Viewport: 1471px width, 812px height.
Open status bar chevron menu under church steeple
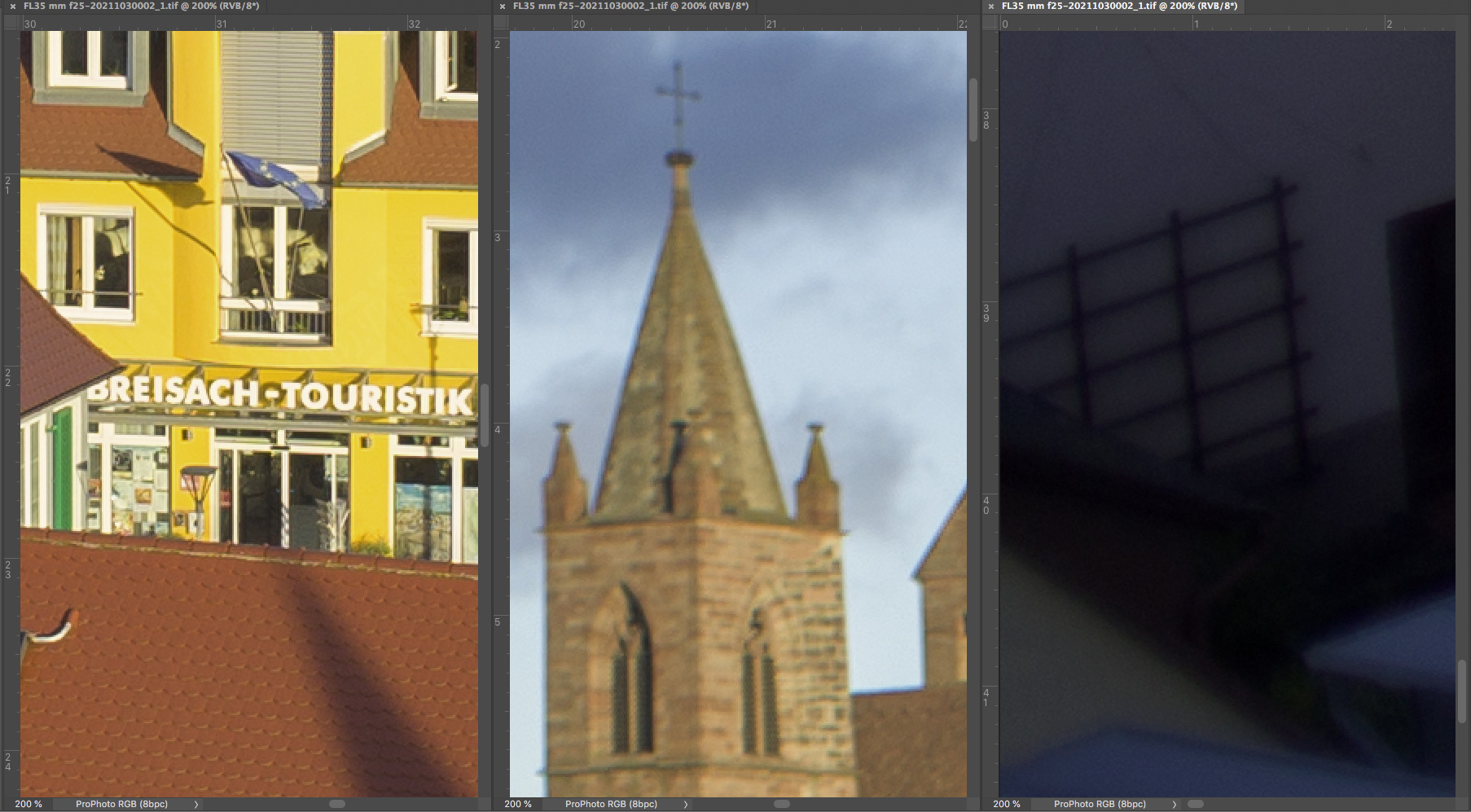pos(686,805)
